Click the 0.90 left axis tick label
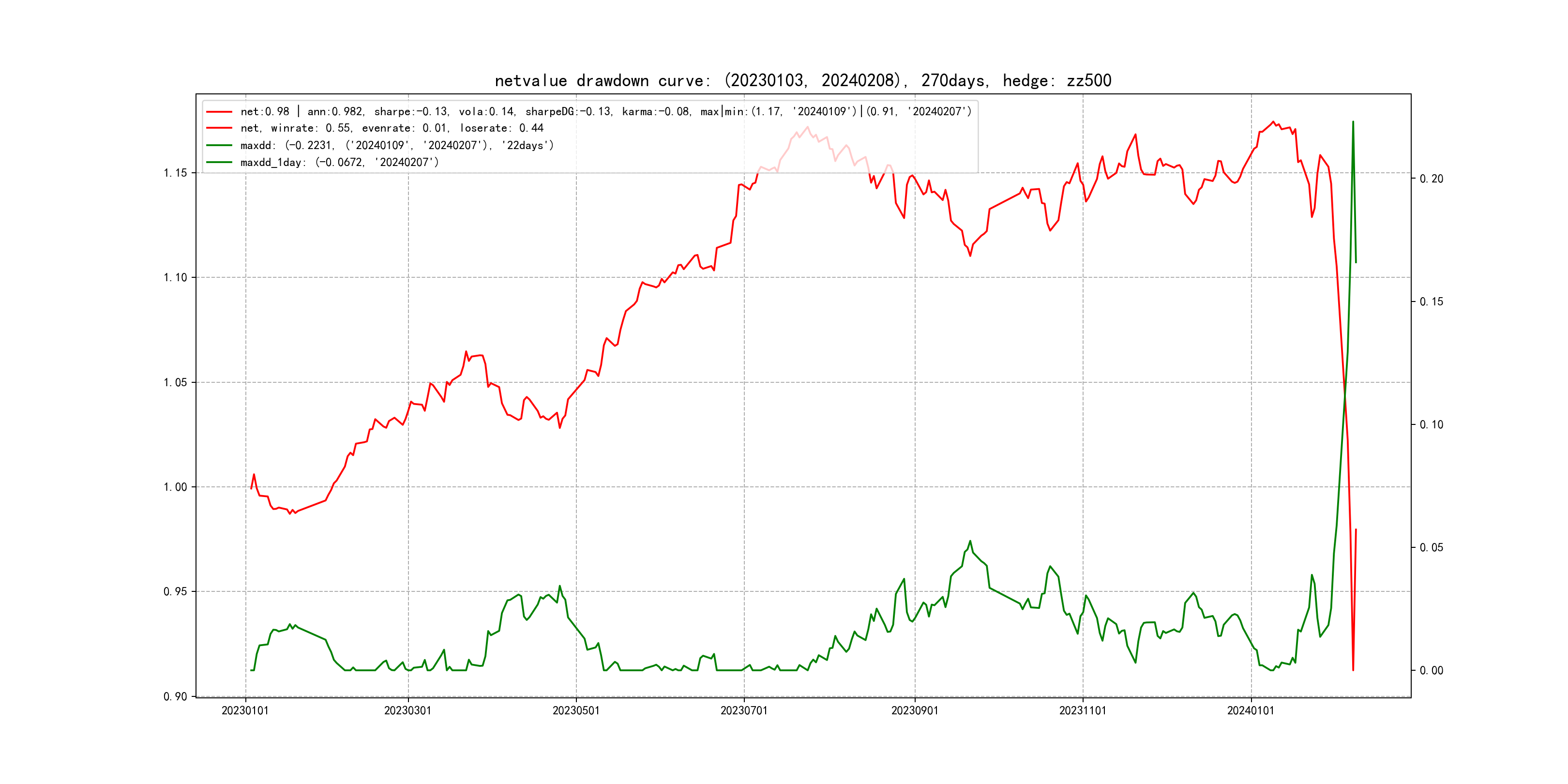The width and height of the screenshot is (1568, 784). click(x=175, y=696)
